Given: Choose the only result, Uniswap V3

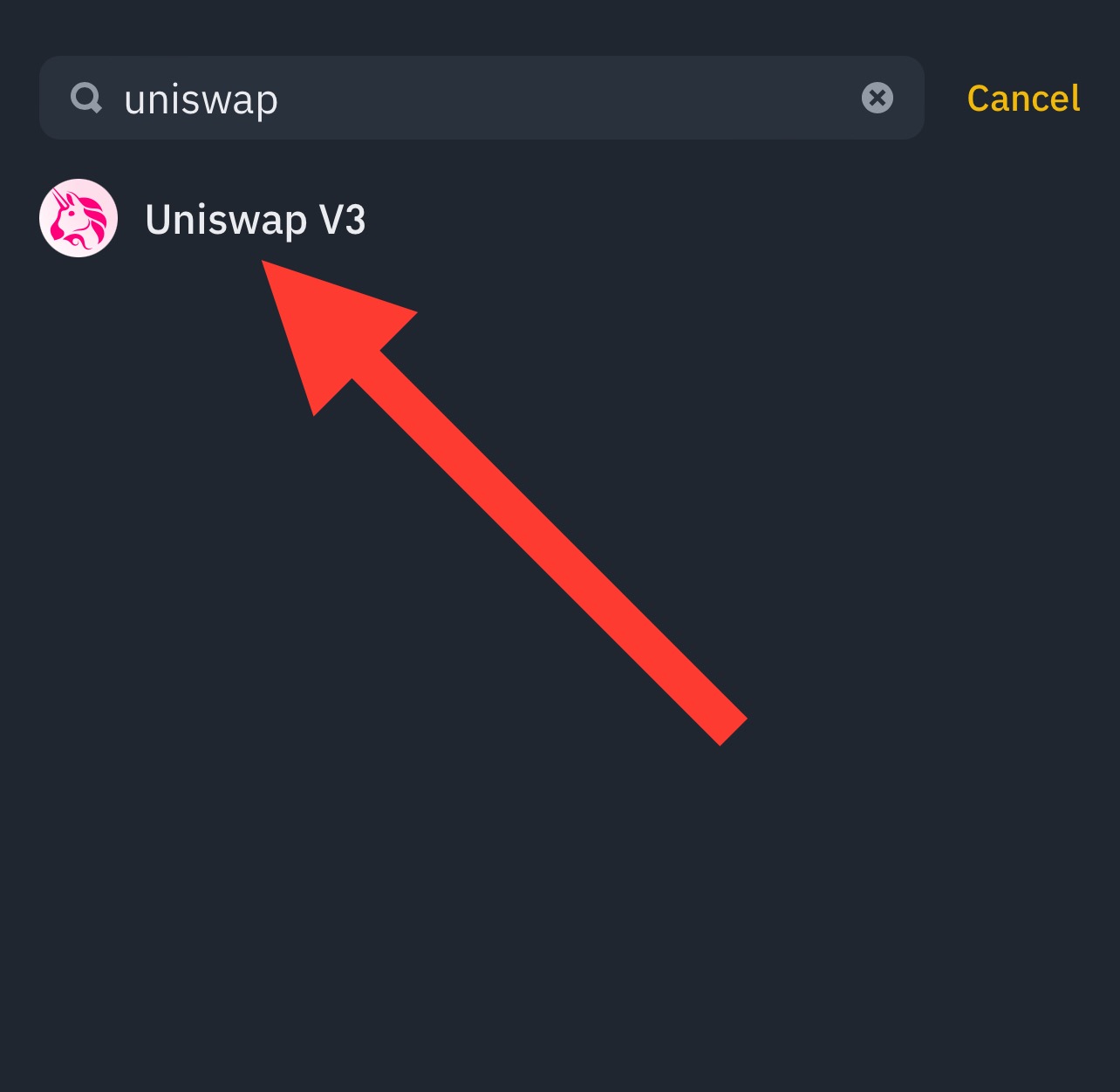Looking at the screenshot, I should [x=560, y=218].
